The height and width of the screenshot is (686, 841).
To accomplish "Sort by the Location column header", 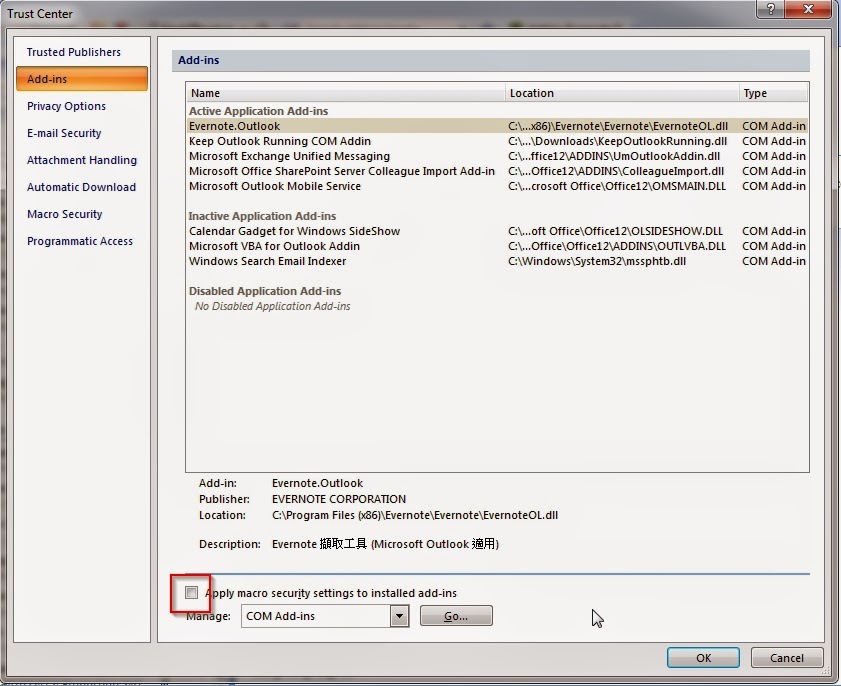I will 622,93.
